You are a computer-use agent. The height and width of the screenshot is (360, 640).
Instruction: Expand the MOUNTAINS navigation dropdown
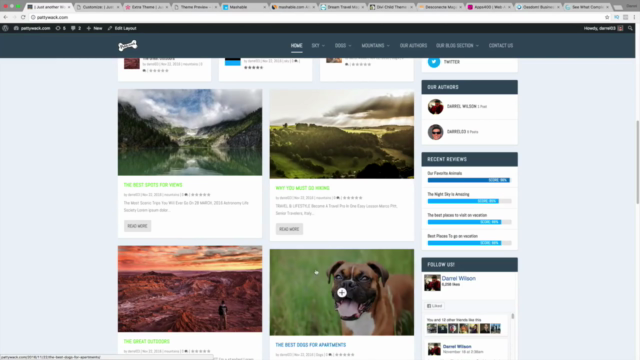(375, 46)
